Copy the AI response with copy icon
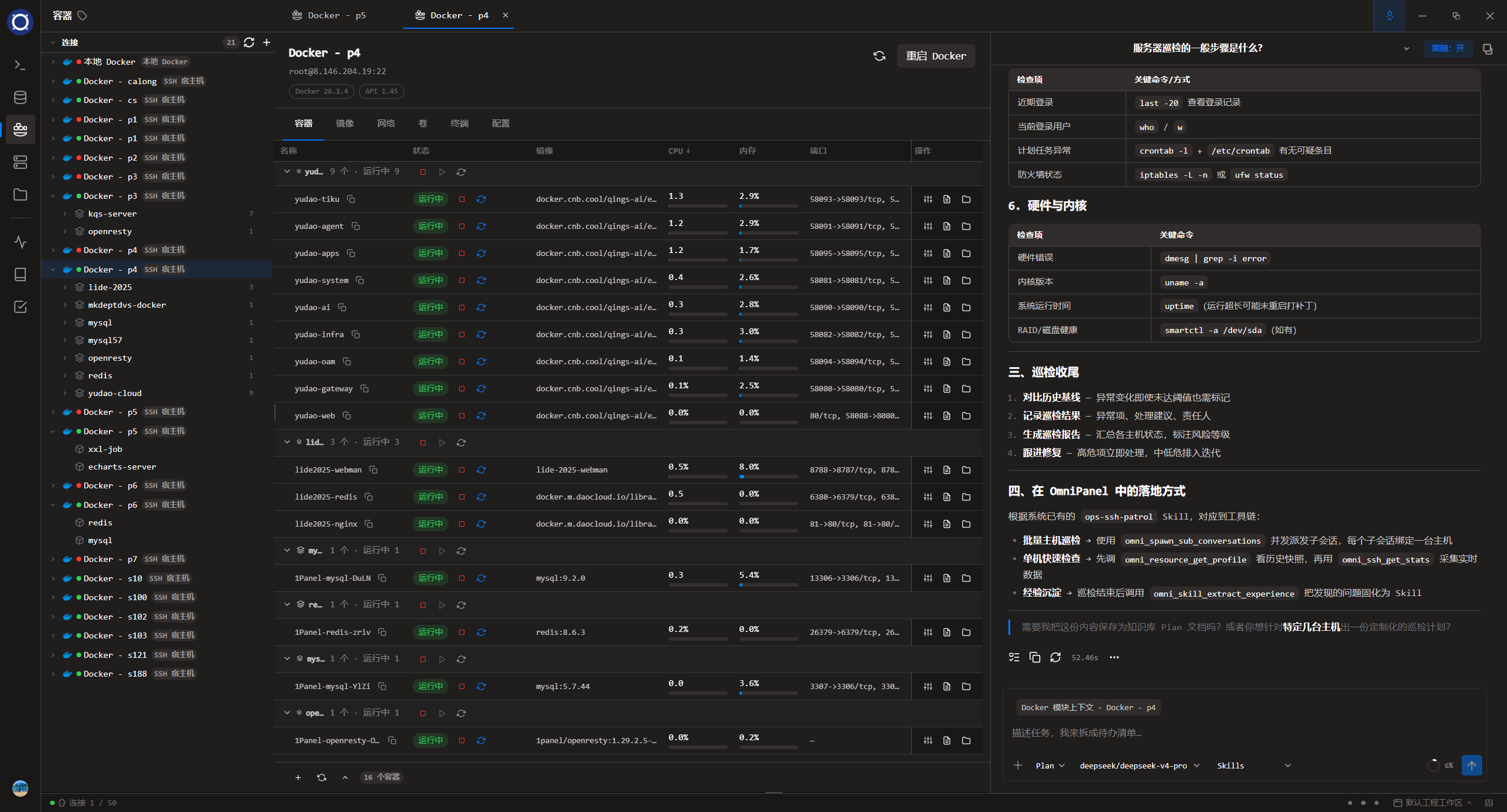The image size is (1507, 812). pos(1034,657)
